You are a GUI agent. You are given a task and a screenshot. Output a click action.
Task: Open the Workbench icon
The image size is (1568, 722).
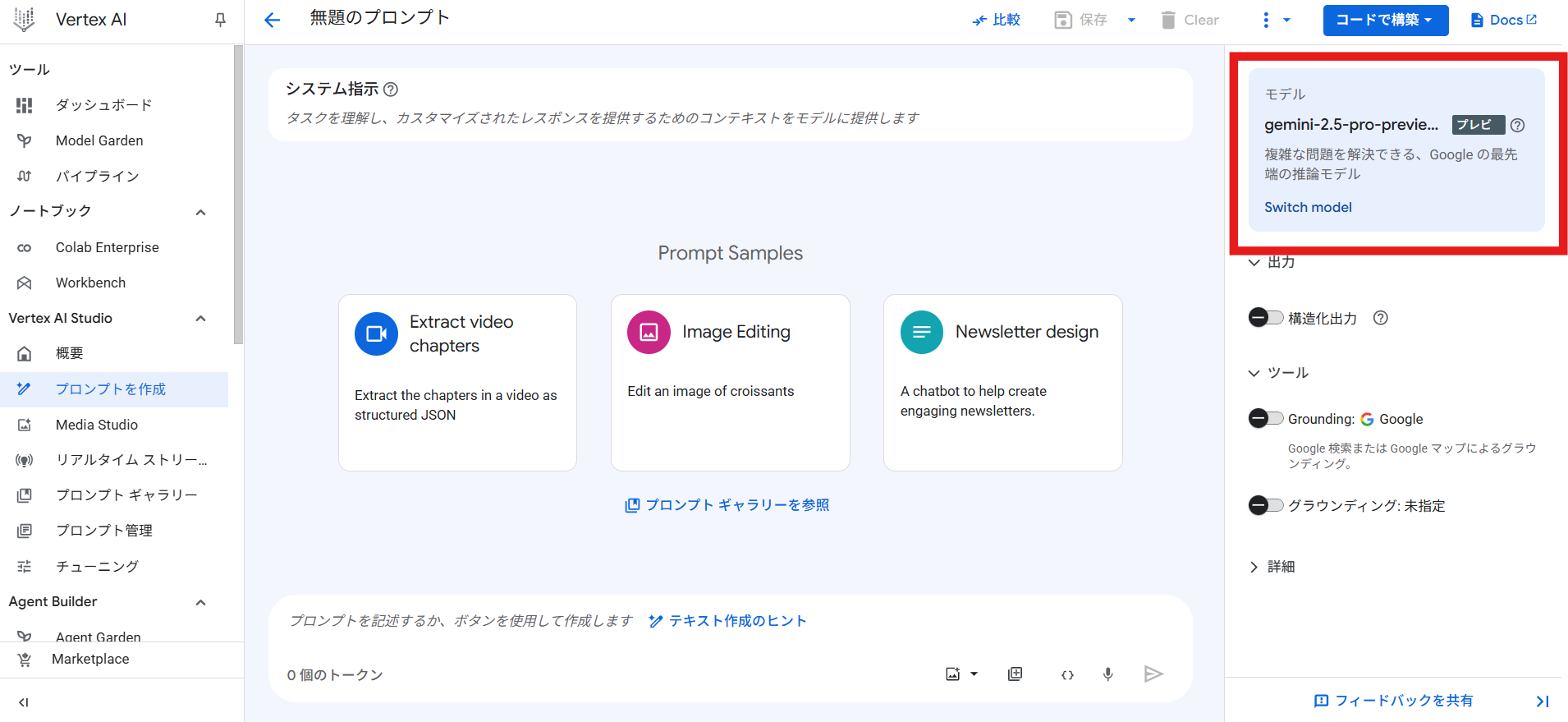(25, 283)
